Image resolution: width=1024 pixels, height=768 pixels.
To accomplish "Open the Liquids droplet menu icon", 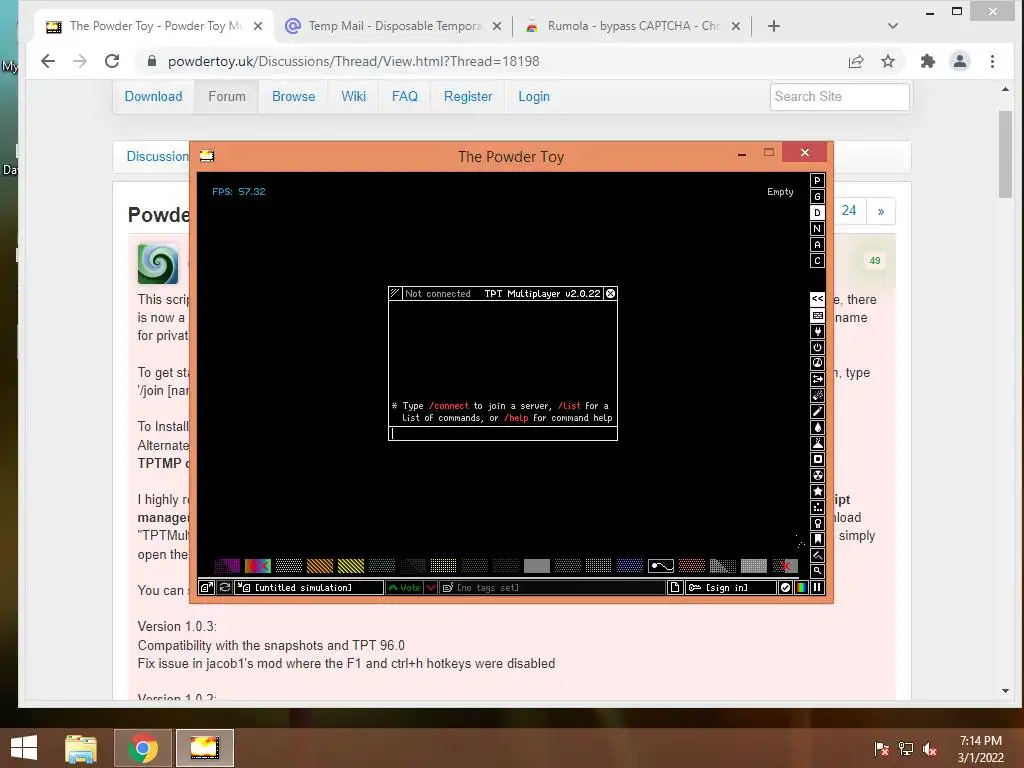I will (x=817, y=427).
